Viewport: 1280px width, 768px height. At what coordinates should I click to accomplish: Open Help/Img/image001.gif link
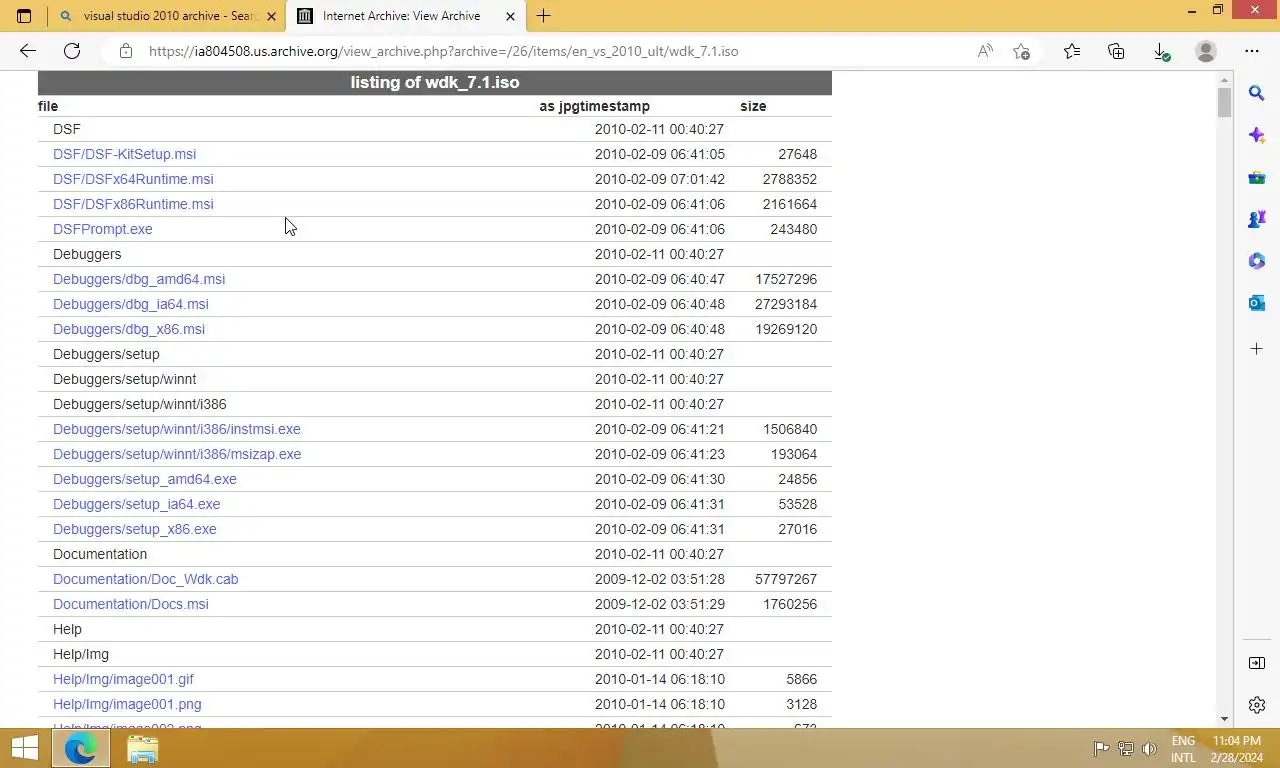click(123, 679)
